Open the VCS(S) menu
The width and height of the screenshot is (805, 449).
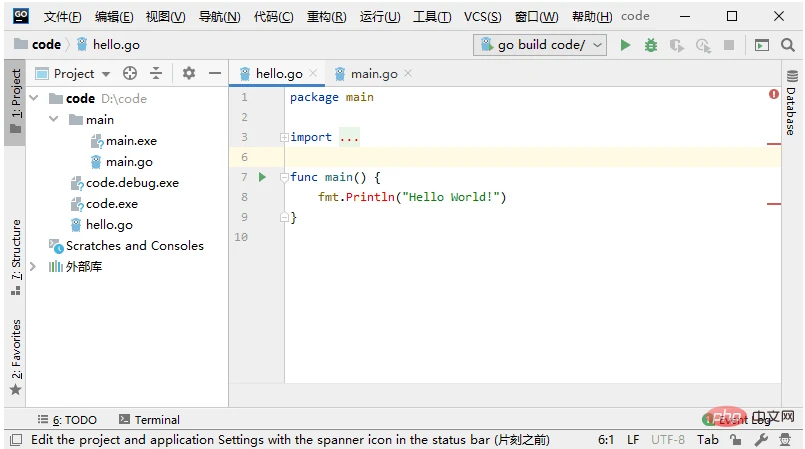483,17
